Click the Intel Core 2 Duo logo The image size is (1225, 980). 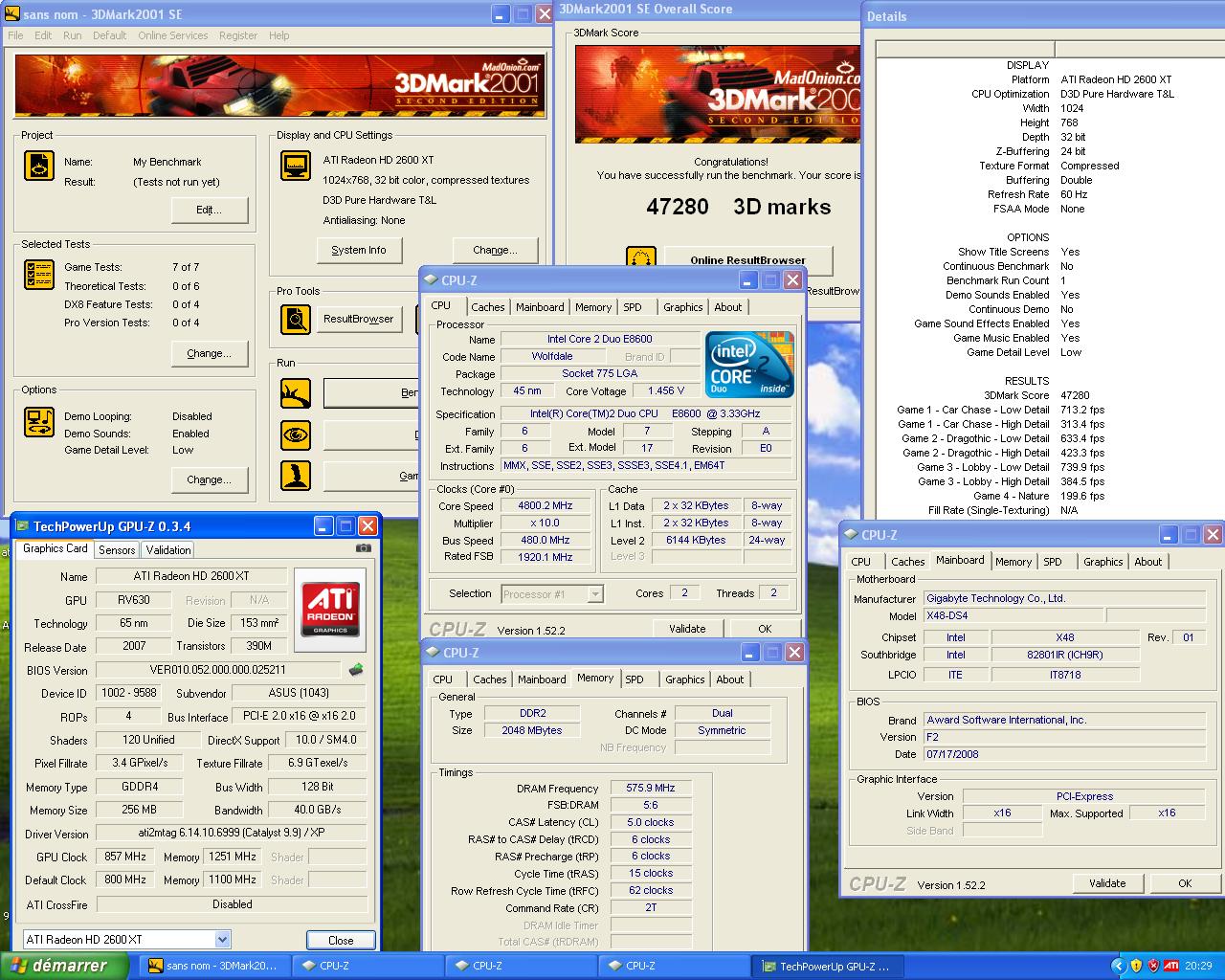[749, 365]
